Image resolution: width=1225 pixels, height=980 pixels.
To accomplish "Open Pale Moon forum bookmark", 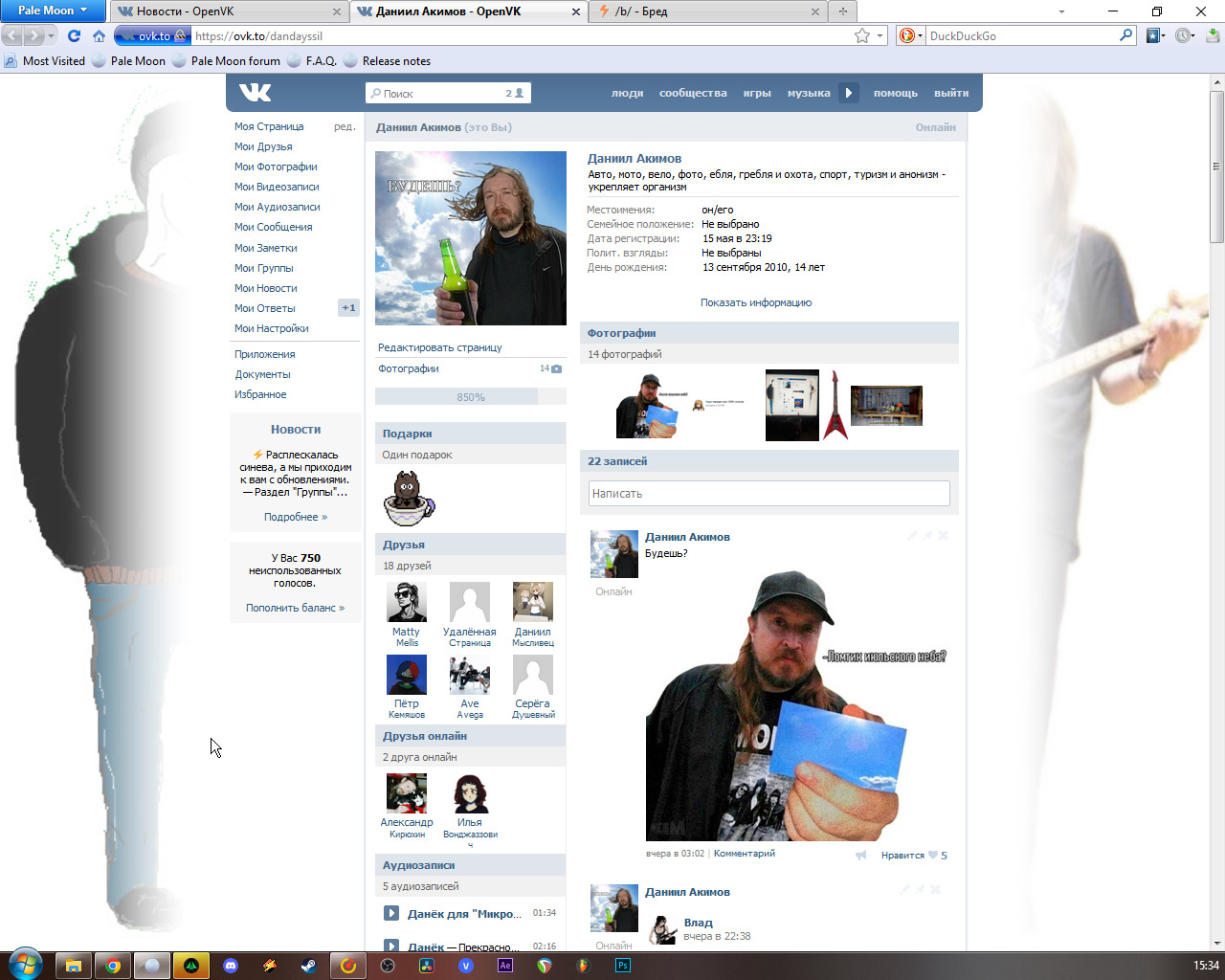I will pos(227,60).
